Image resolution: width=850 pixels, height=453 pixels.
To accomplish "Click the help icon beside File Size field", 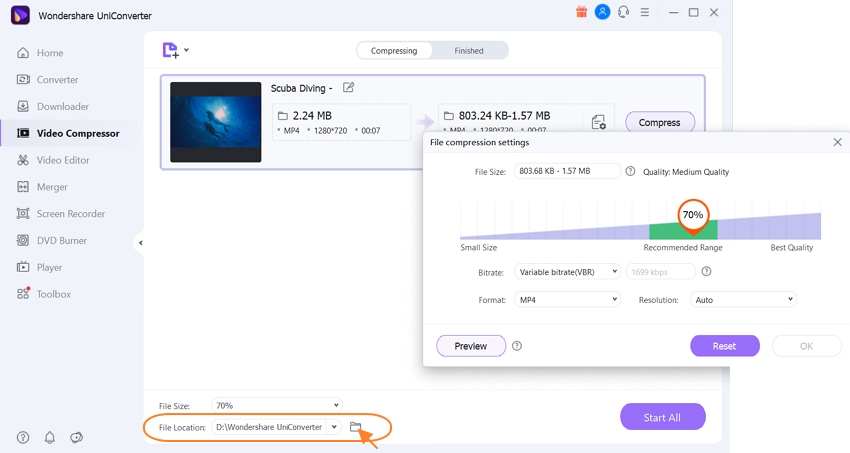I will 630,171.
